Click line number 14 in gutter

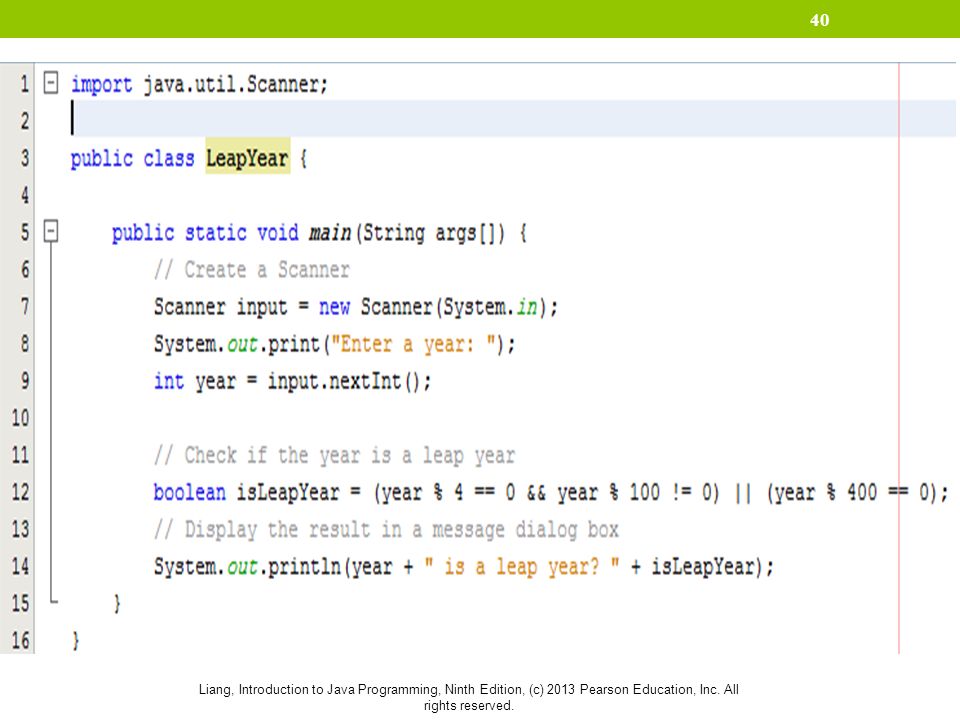20,566
